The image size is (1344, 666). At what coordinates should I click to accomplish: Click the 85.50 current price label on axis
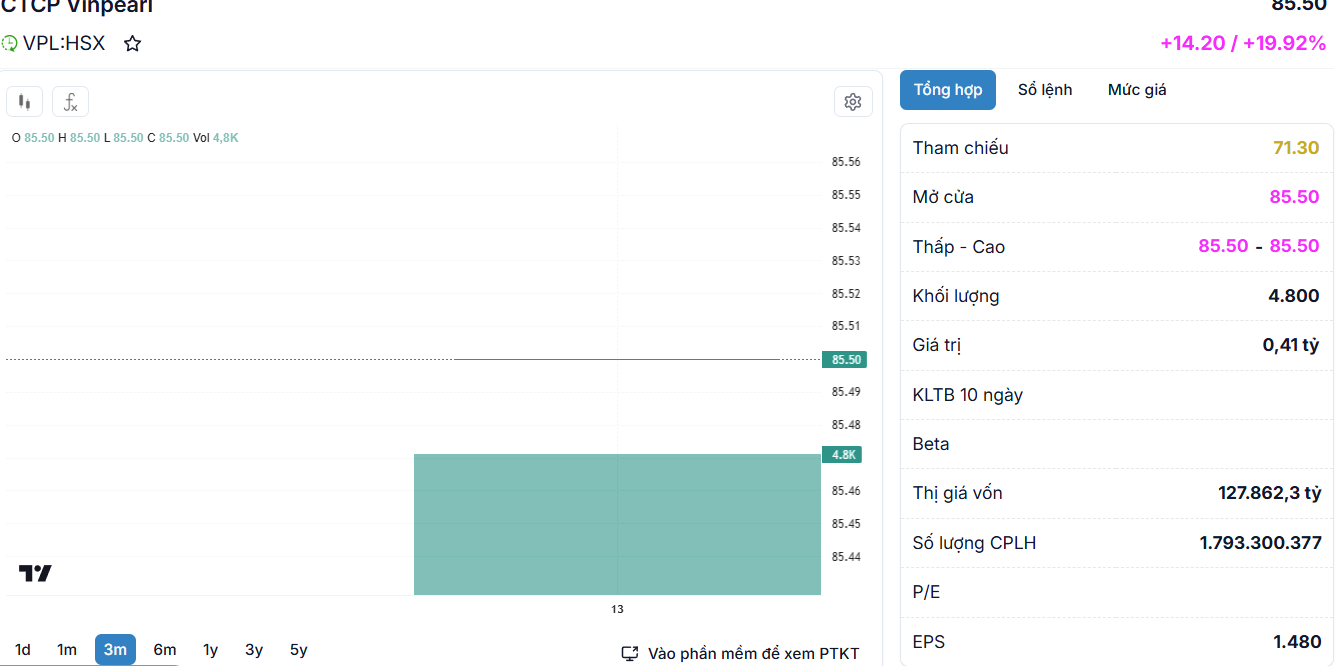843,360
